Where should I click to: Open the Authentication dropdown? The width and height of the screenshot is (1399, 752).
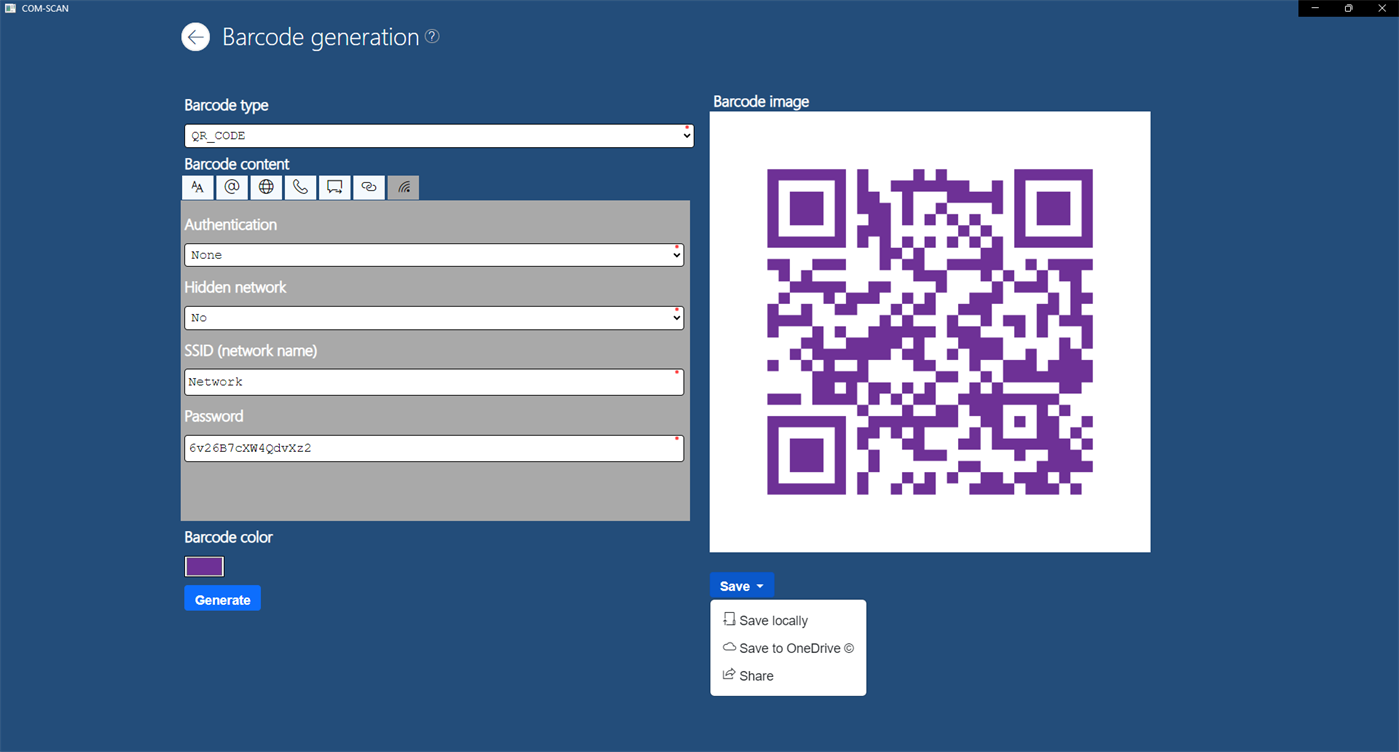pyautogui.click(x=434, y=255)
